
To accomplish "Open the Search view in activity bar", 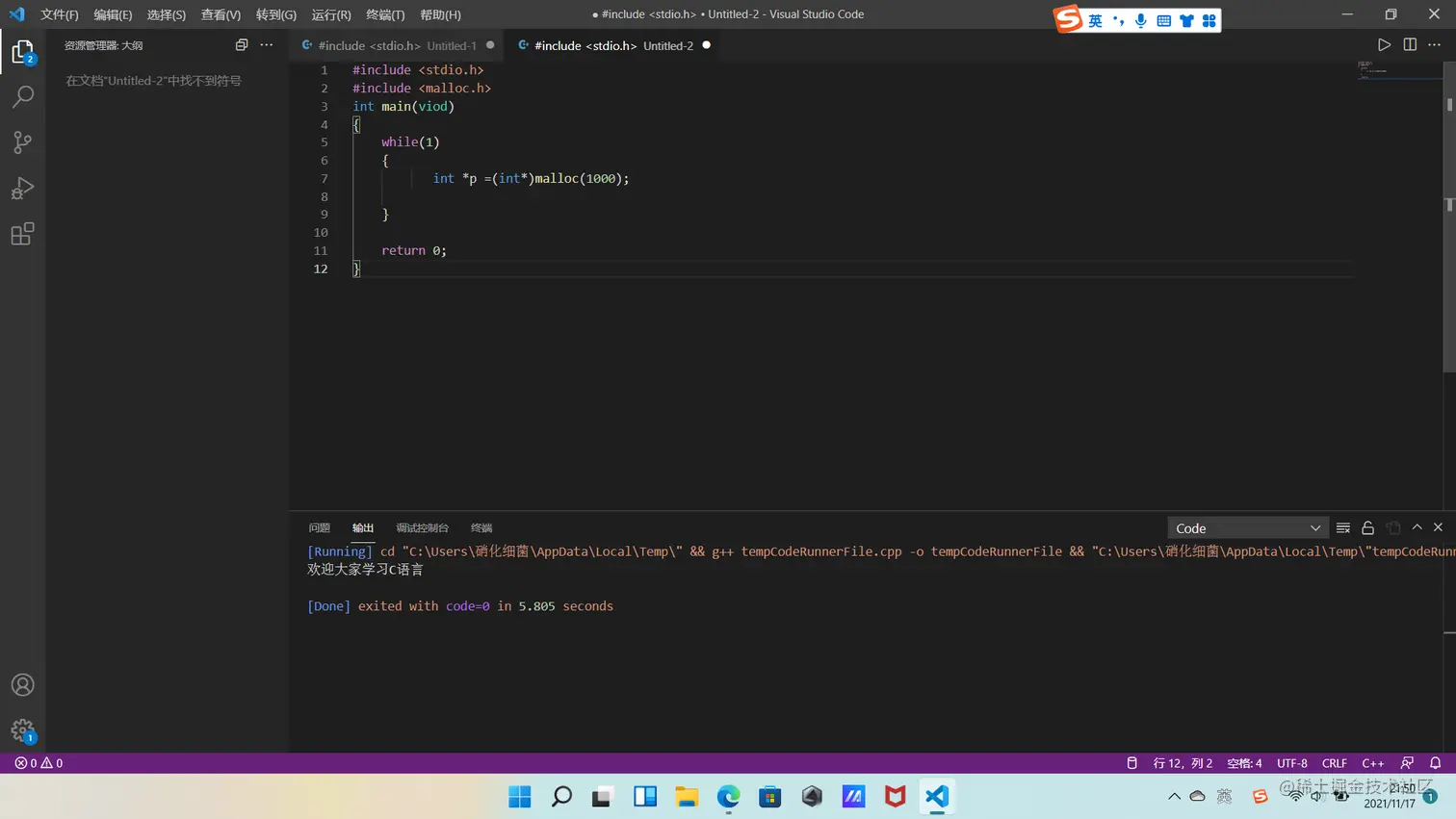I will pos(22,96).
